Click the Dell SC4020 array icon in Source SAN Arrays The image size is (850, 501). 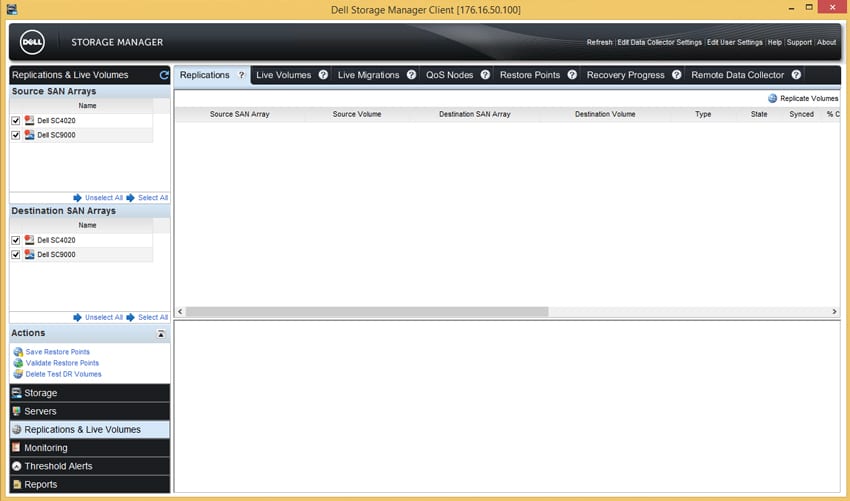[29, 120]
